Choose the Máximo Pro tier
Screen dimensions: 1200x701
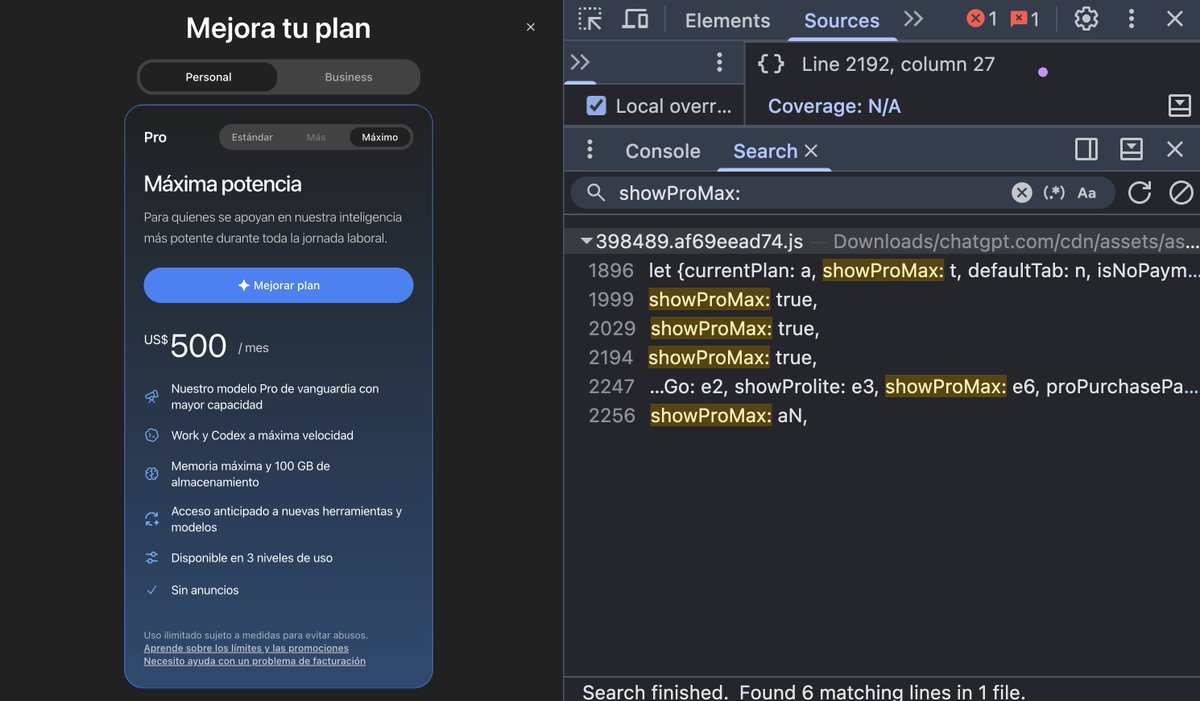click(380, 137)
